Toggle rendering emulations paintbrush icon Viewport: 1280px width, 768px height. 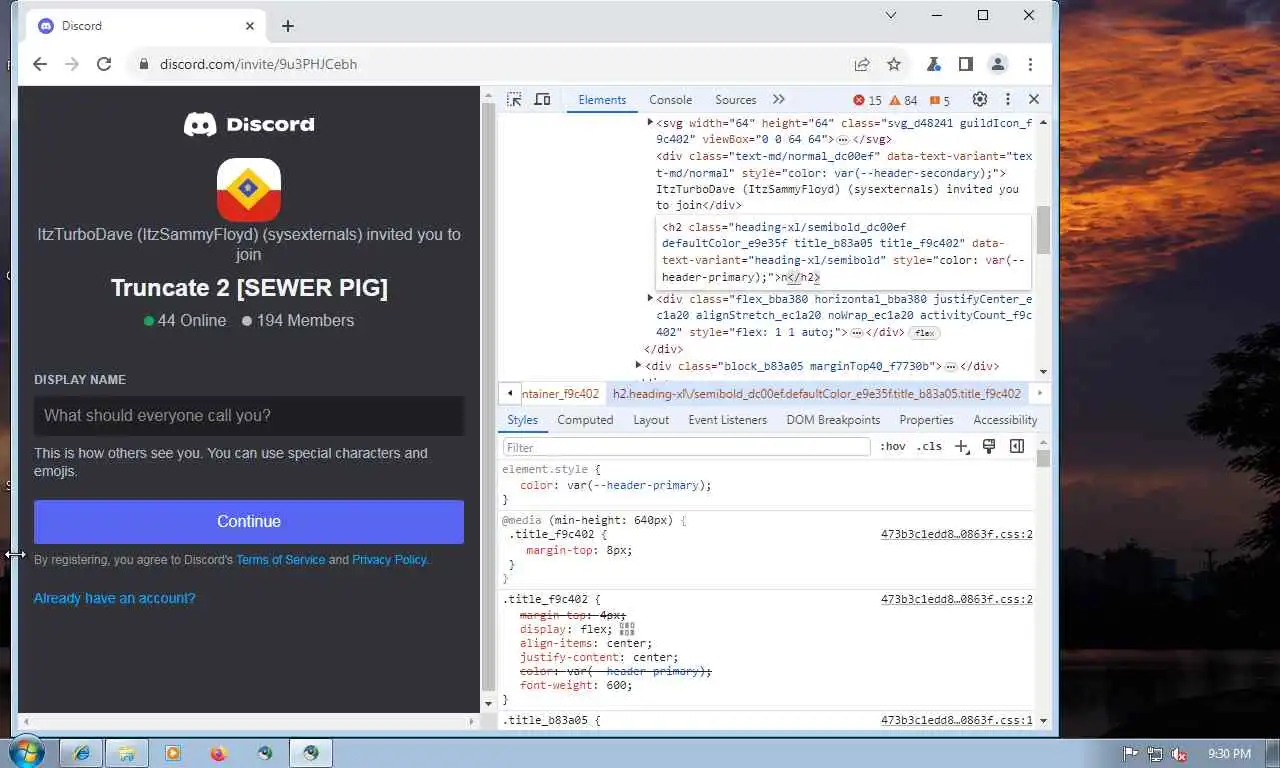pyautogui.click(x=989, y=446)
